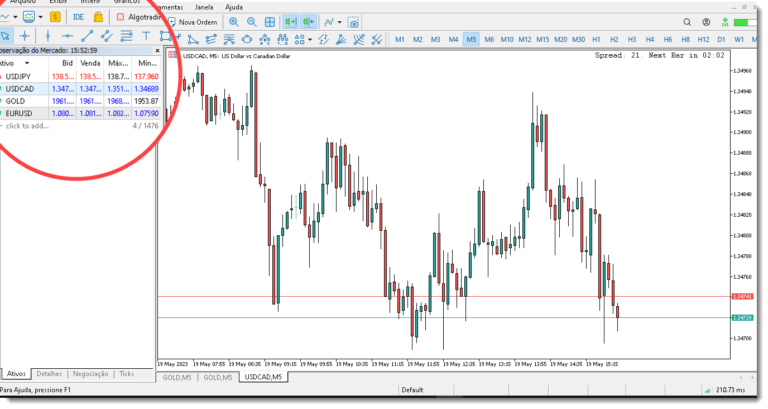Open the Ativo column sort dropdown
Screen dimensions: 768x409
[26, 63]
